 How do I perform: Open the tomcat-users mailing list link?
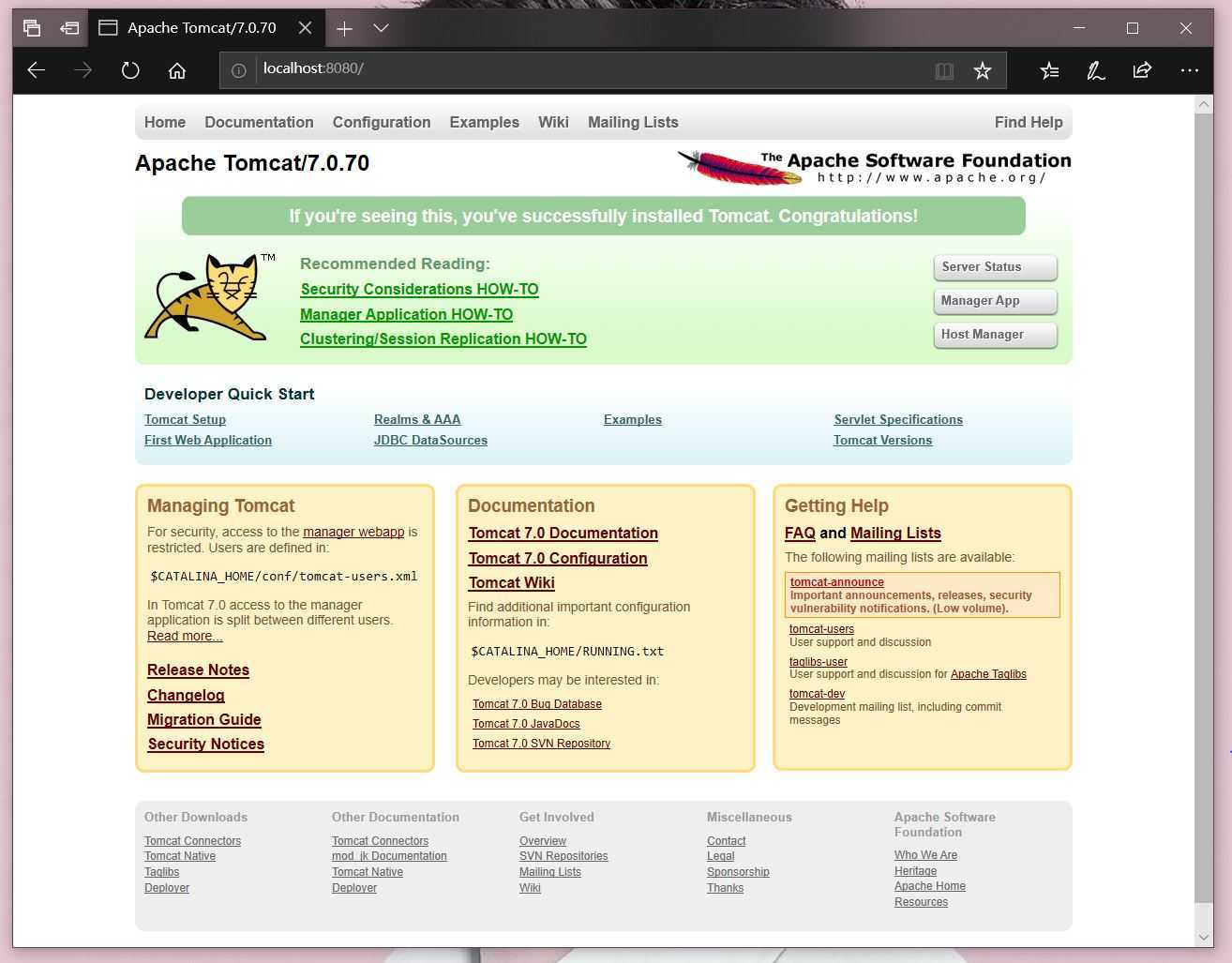pyautogui.click(x=821, y=629)
